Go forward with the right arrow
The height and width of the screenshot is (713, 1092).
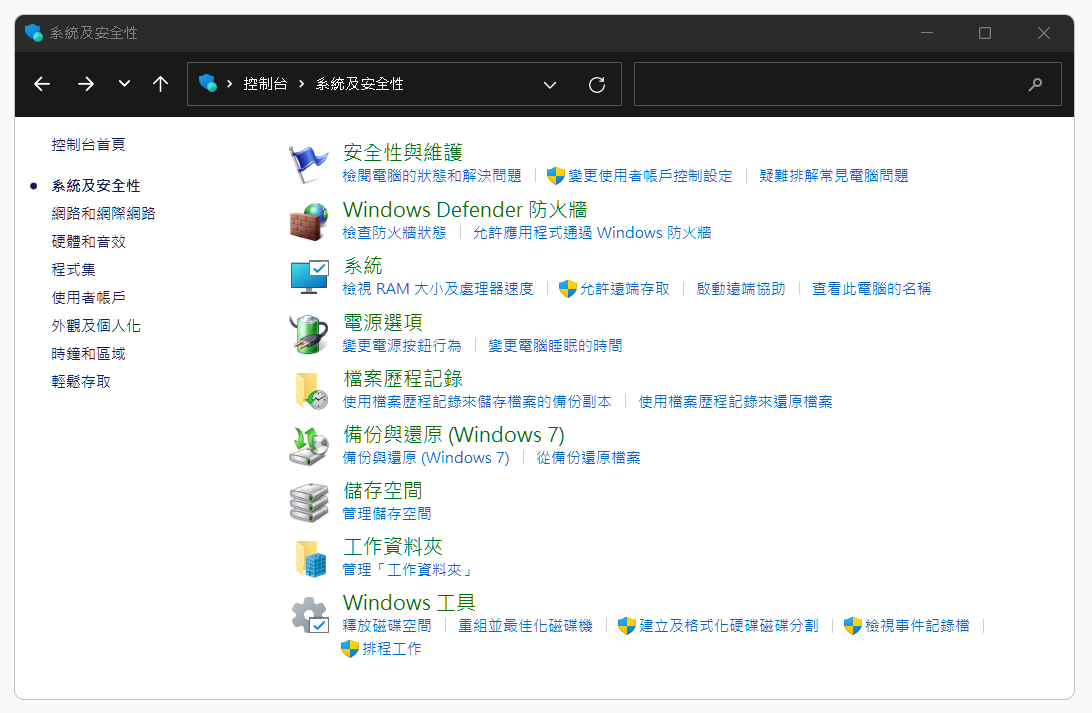pos(86,84)
